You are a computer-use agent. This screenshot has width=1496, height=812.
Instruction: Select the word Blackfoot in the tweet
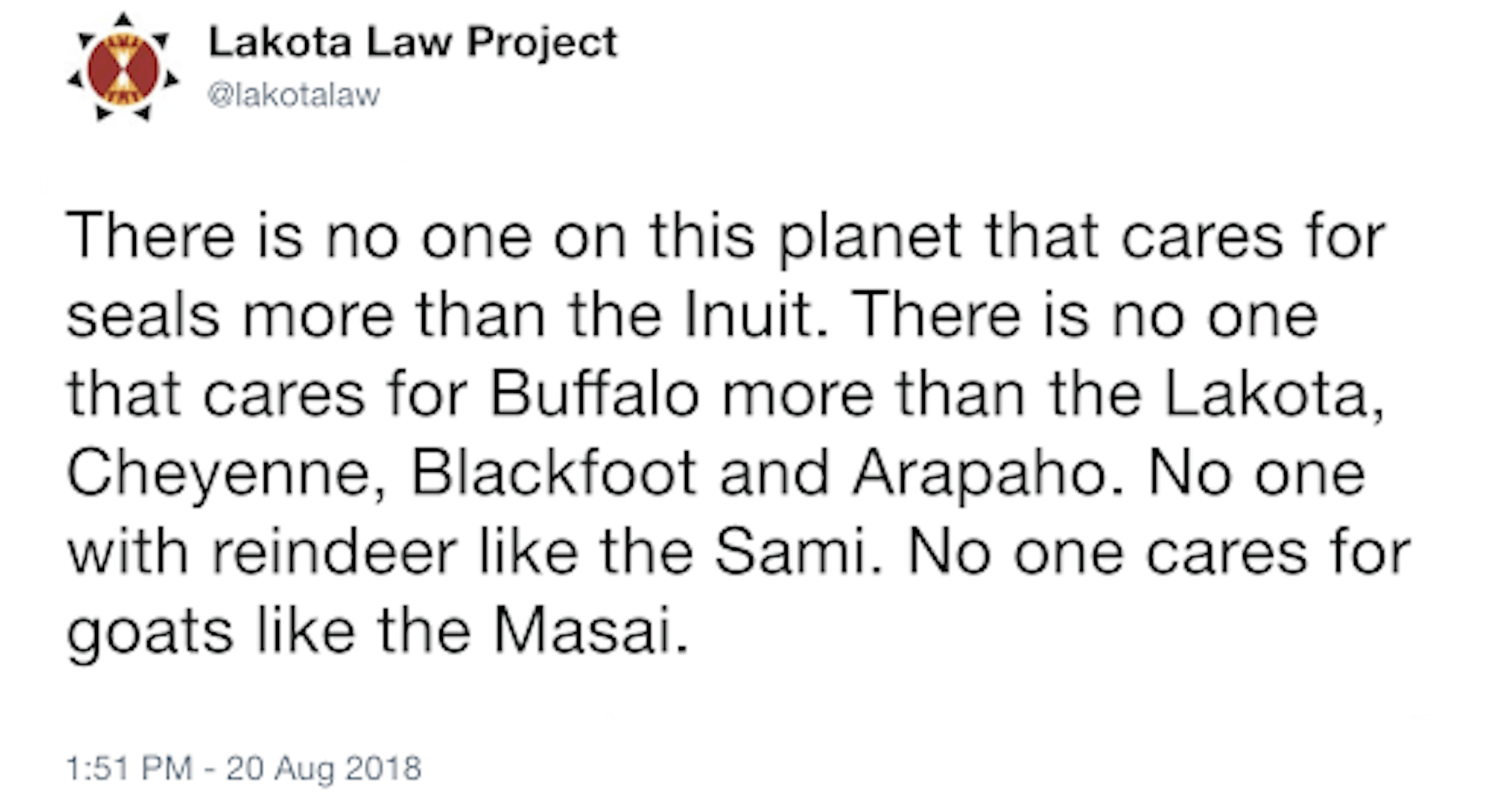(x=554, y=473)
